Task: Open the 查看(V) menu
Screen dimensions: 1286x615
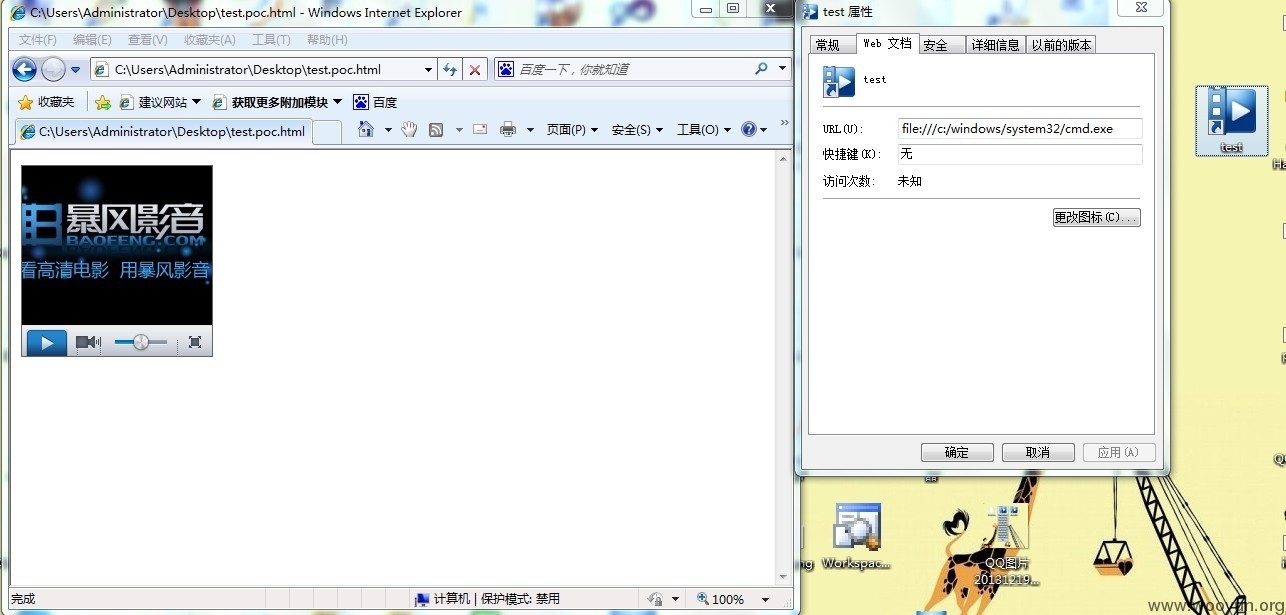Action: 148,40
